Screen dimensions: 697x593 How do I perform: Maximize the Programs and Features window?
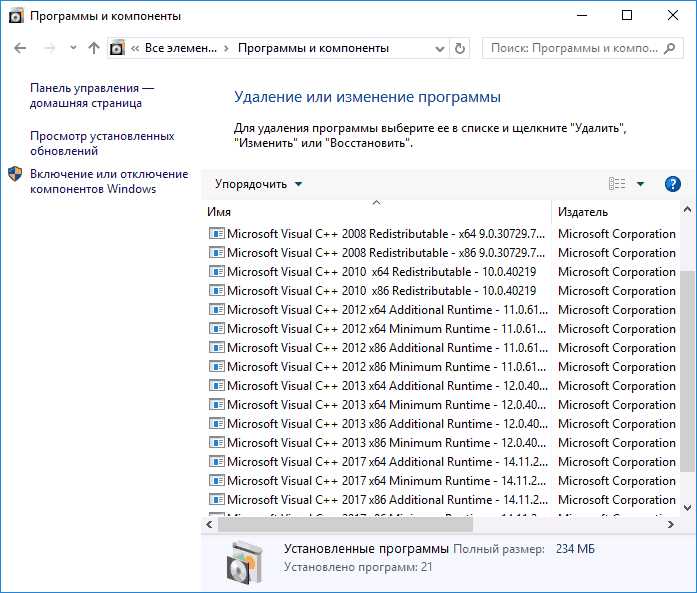pyautogui.click(x=627, y=16)
